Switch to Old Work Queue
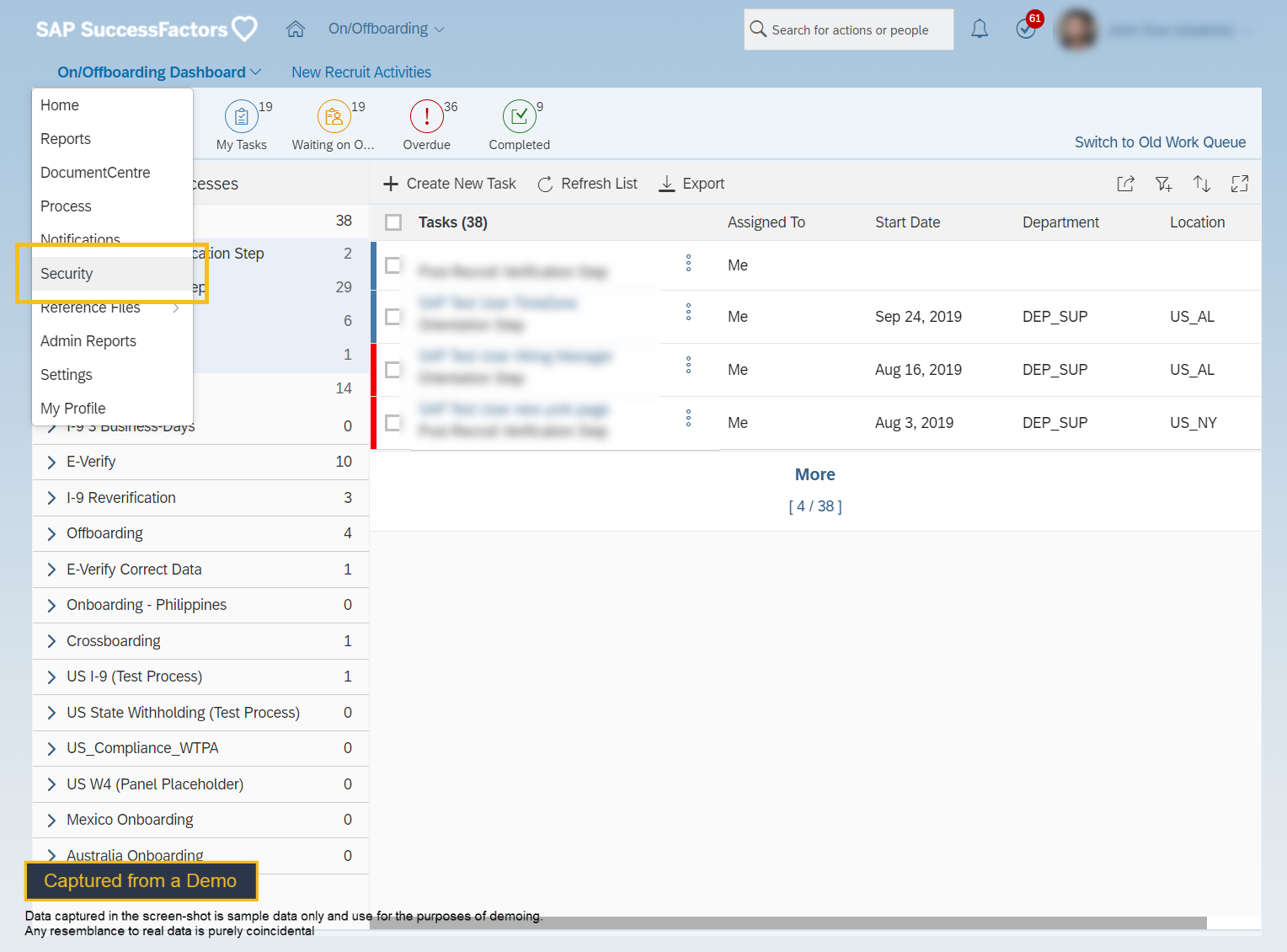This screenshot has height=952, width=1287. tap(1160, 142)
